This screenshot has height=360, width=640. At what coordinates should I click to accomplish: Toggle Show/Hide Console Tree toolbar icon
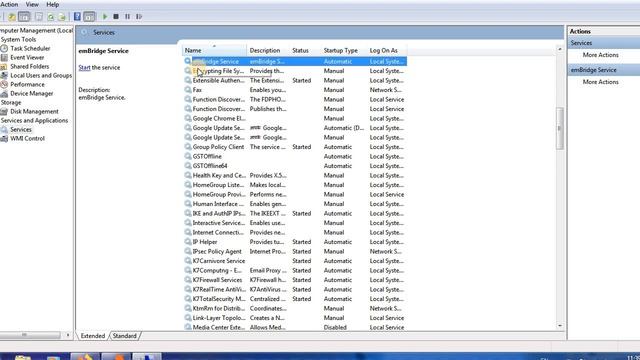point(24,17)
